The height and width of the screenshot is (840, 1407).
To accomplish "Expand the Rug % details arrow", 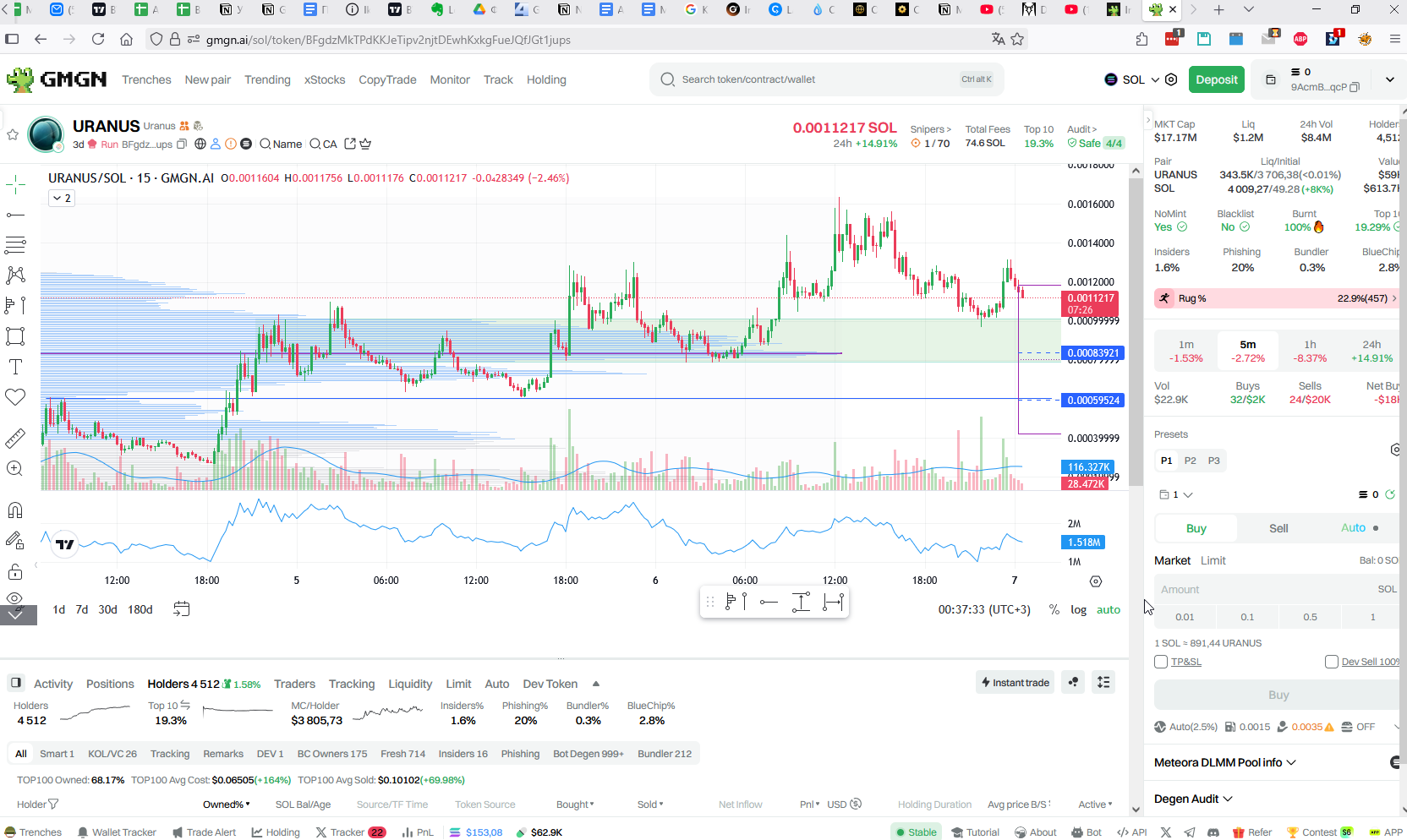I will pos(1393,298).
